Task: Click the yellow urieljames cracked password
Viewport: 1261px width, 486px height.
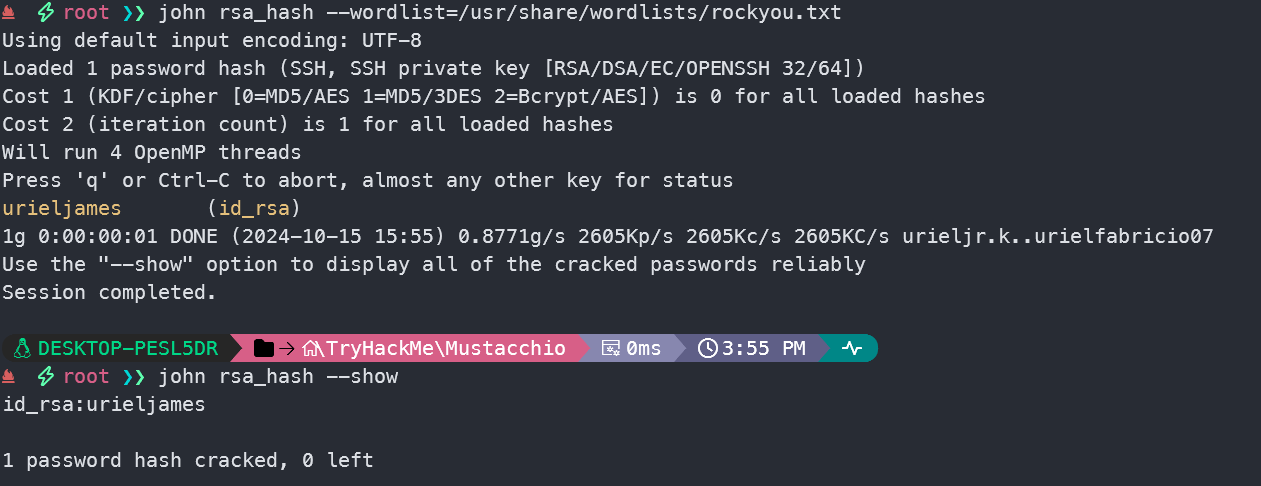Action: tap(61, 209)
